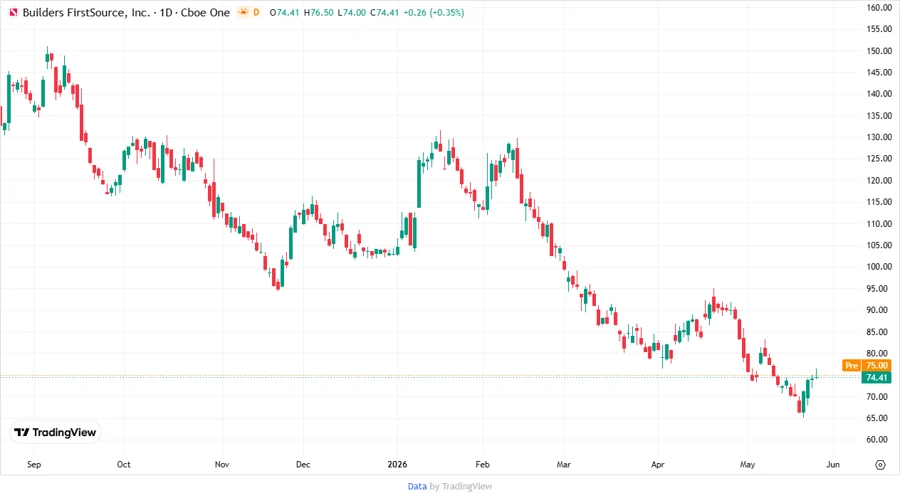
Task: Click the 160.00 price axis label
Action: 879,7
